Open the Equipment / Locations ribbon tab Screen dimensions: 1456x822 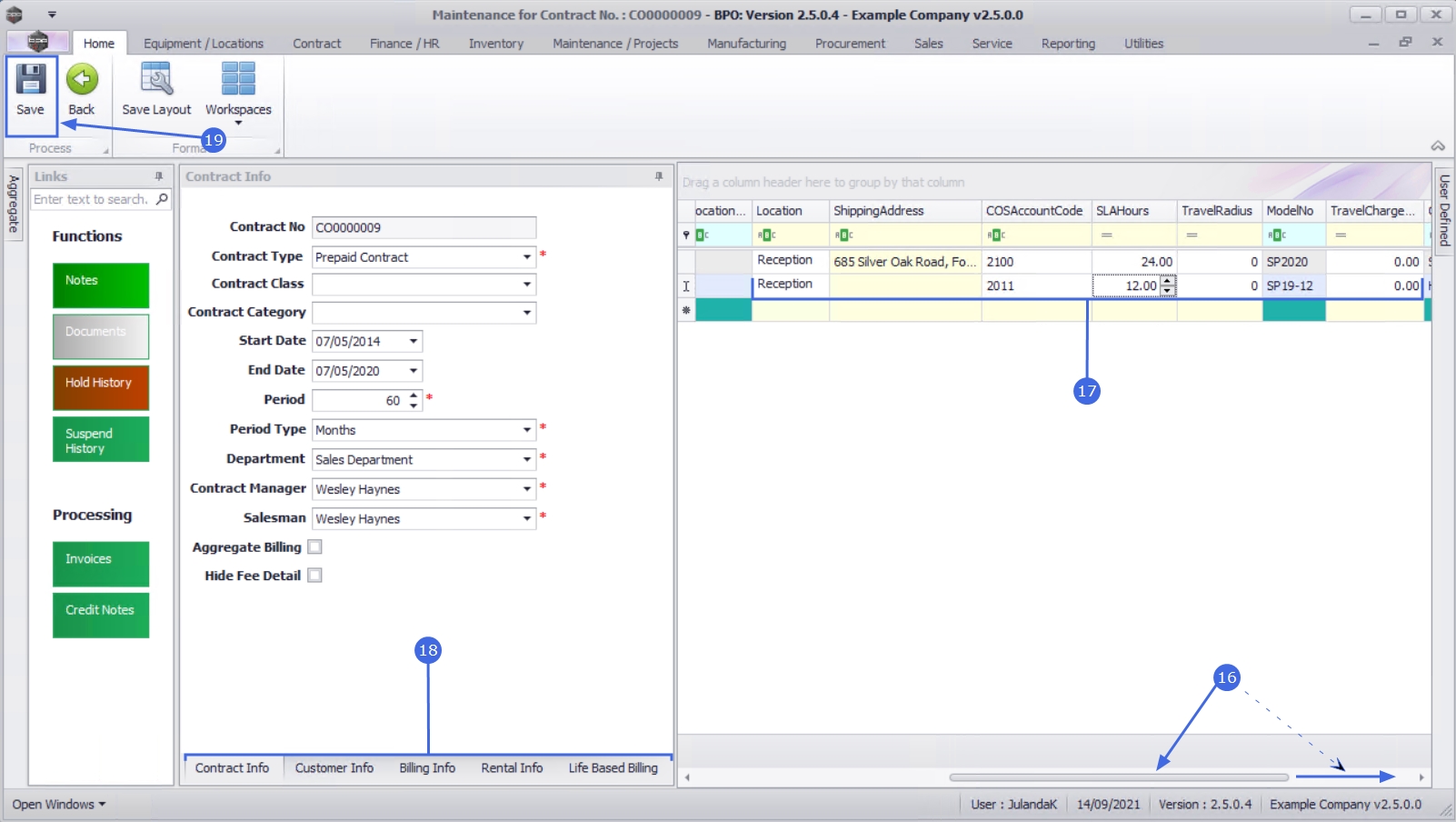[x=204, y=44]
